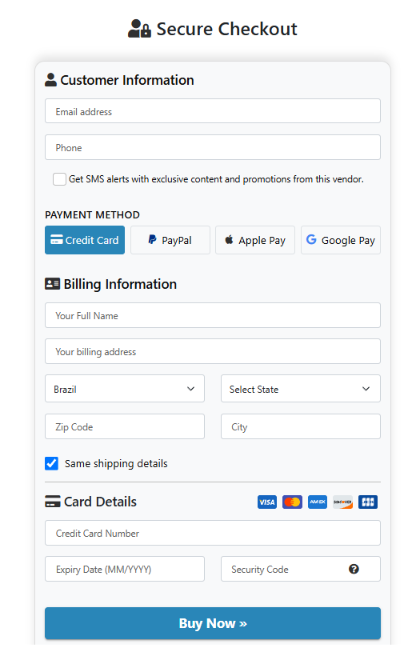Click the Credit Card Number field

pos(213,533)
